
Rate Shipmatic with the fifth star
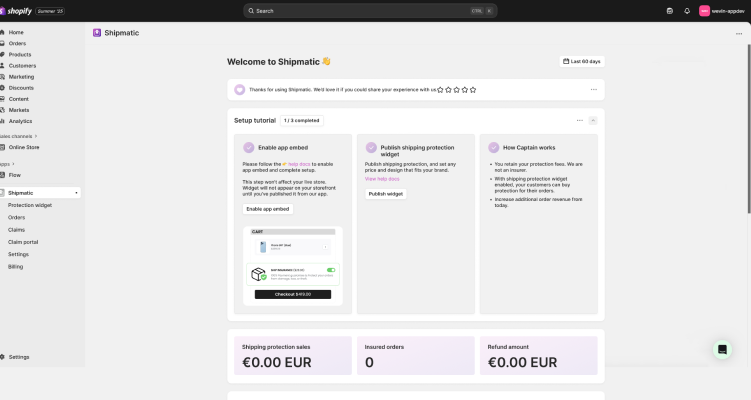pos(473,90)
